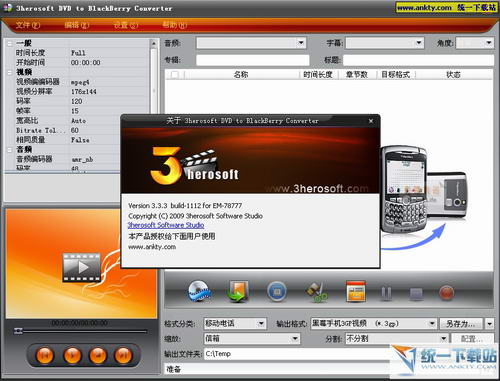500x381 pixels.
Task: Click the 状态 column header
Action: point(453,75)
